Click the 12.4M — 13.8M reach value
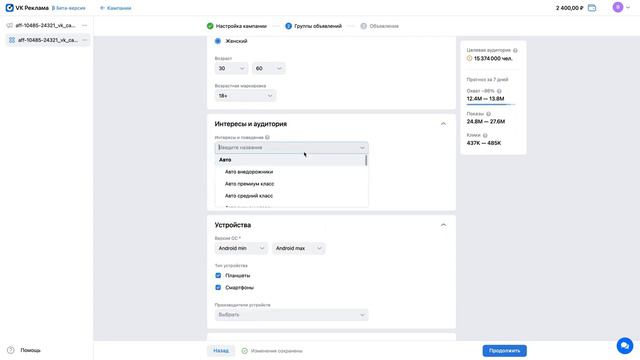This screenshot has width=640, height=360. (485, 98)
